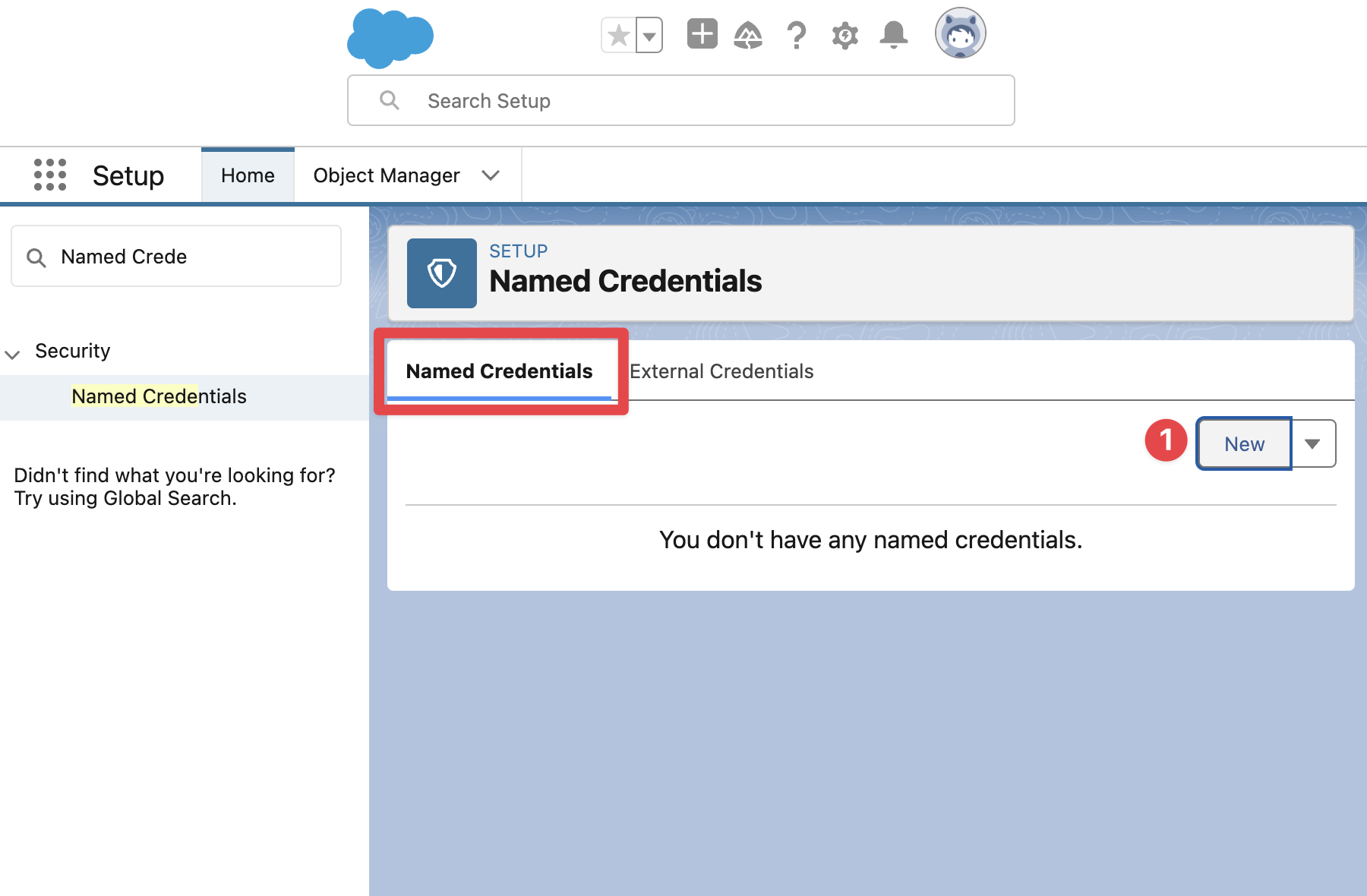The height and width of the screenshot is (896, 1367).
Task: Click the Search Setup input field
Action: (680, 100)
